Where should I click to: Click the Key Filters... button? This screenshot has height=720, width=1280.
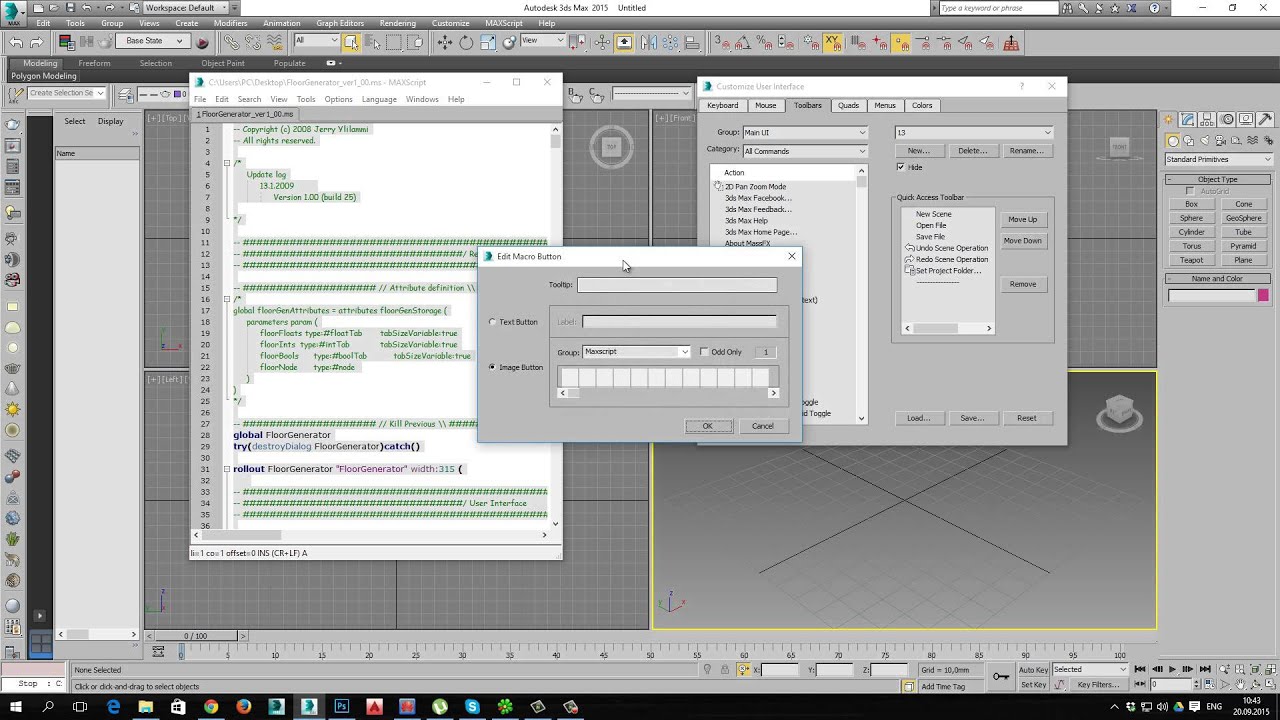click(1098, 684)
